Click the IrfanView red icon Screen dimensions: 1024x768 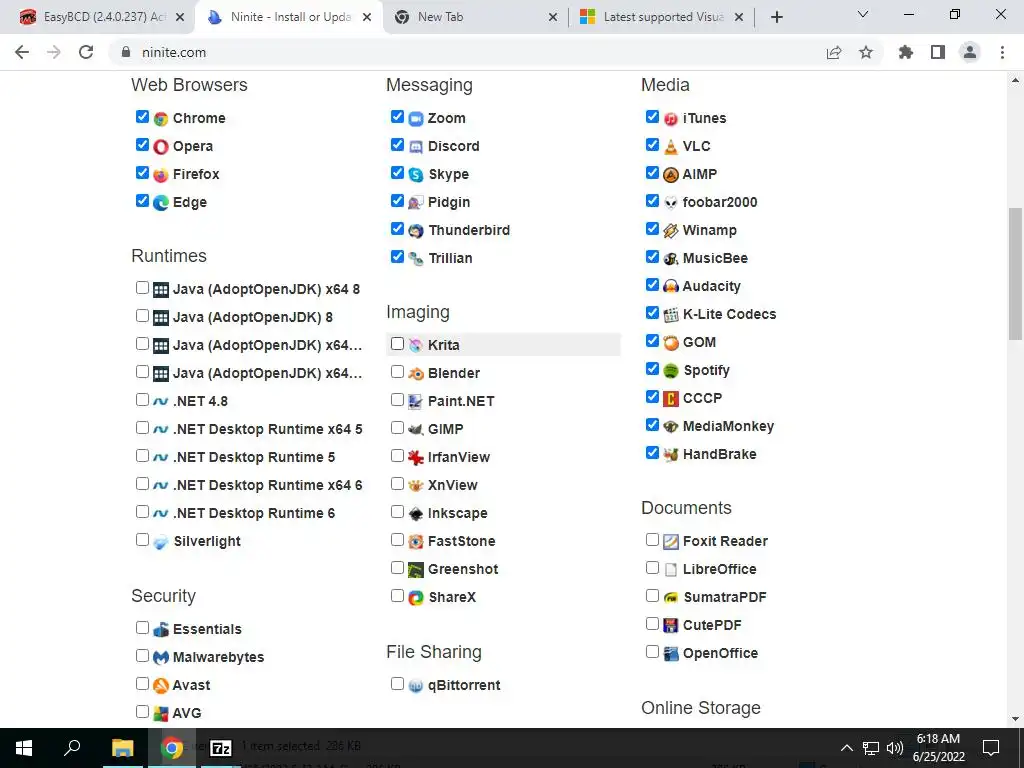[x=416, y=458]
